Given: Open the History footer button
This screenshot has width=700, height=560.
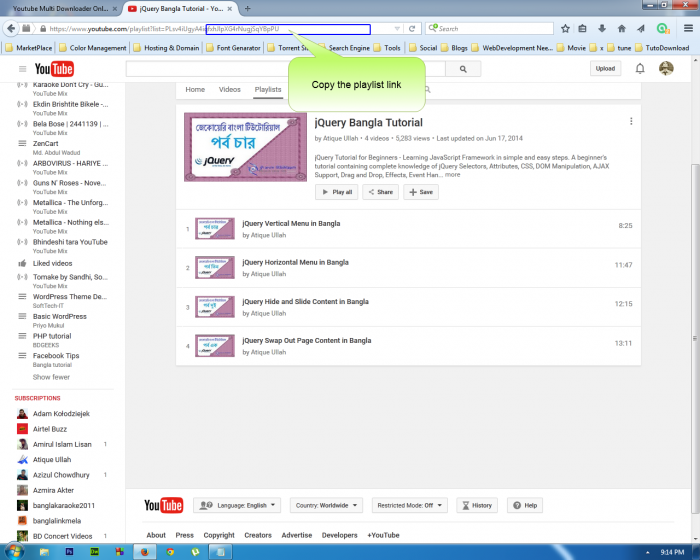Looking at the screenshot, I should (477, 506).
